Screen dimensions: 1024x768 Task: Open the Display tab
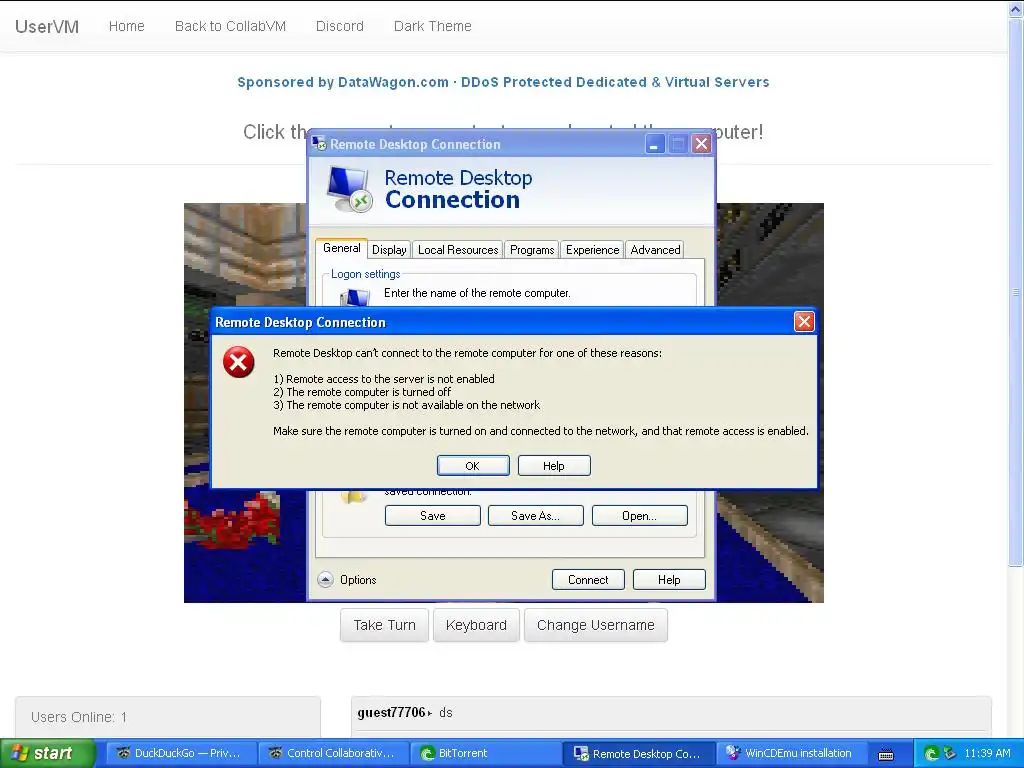coord(389,249)
